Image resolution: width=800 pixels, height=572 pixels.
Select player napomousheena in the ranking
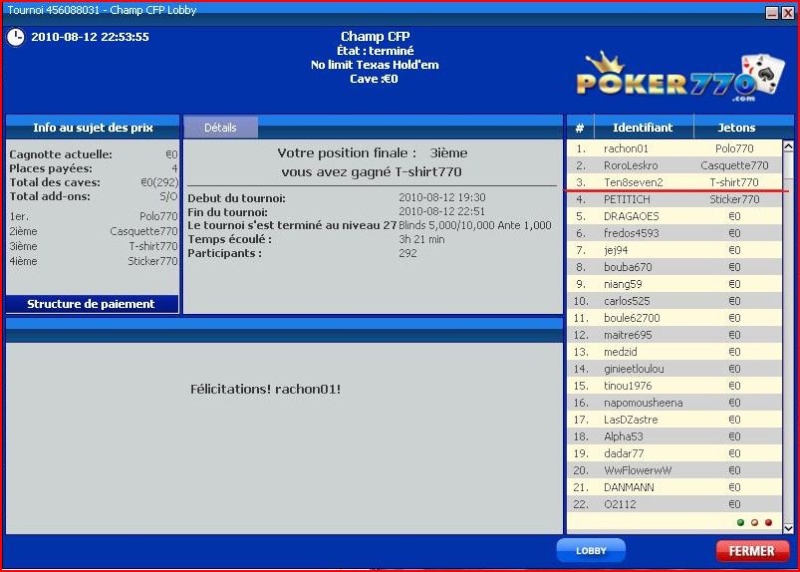674,403
